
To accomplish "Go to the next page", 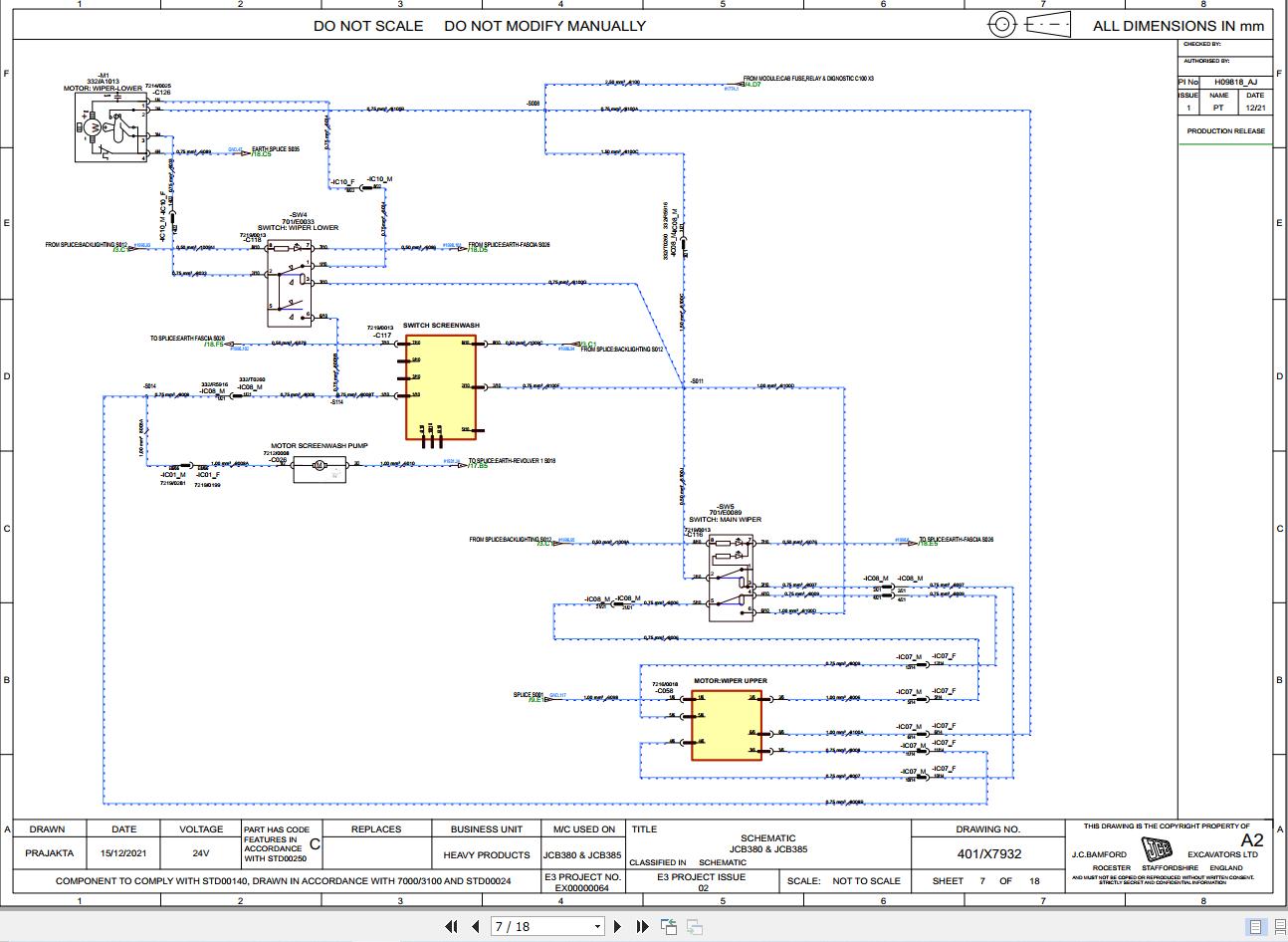I will click(x=617, y=926).
